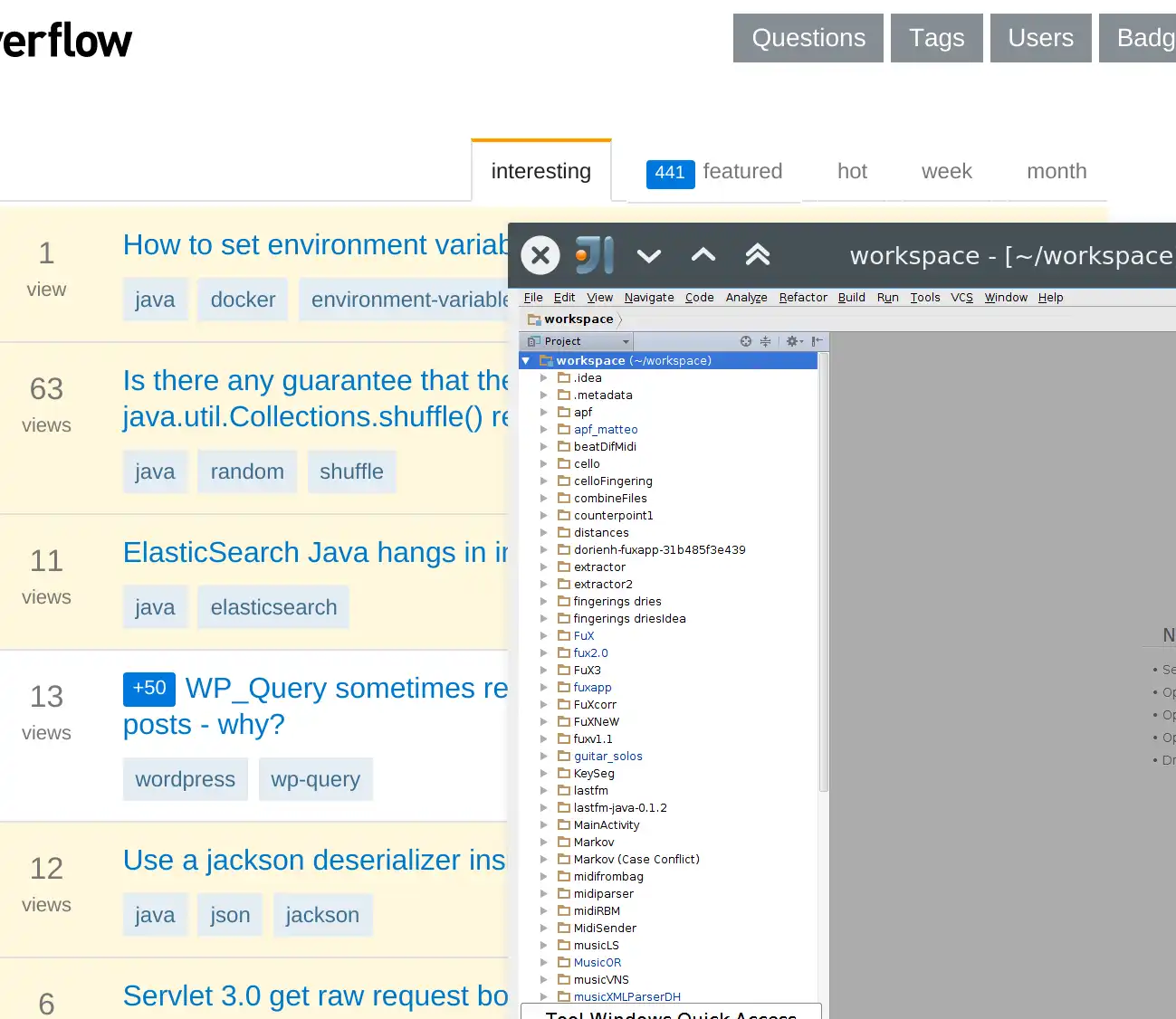Click the shuffle tag
1176x1019 pixels.
[351, 471]
